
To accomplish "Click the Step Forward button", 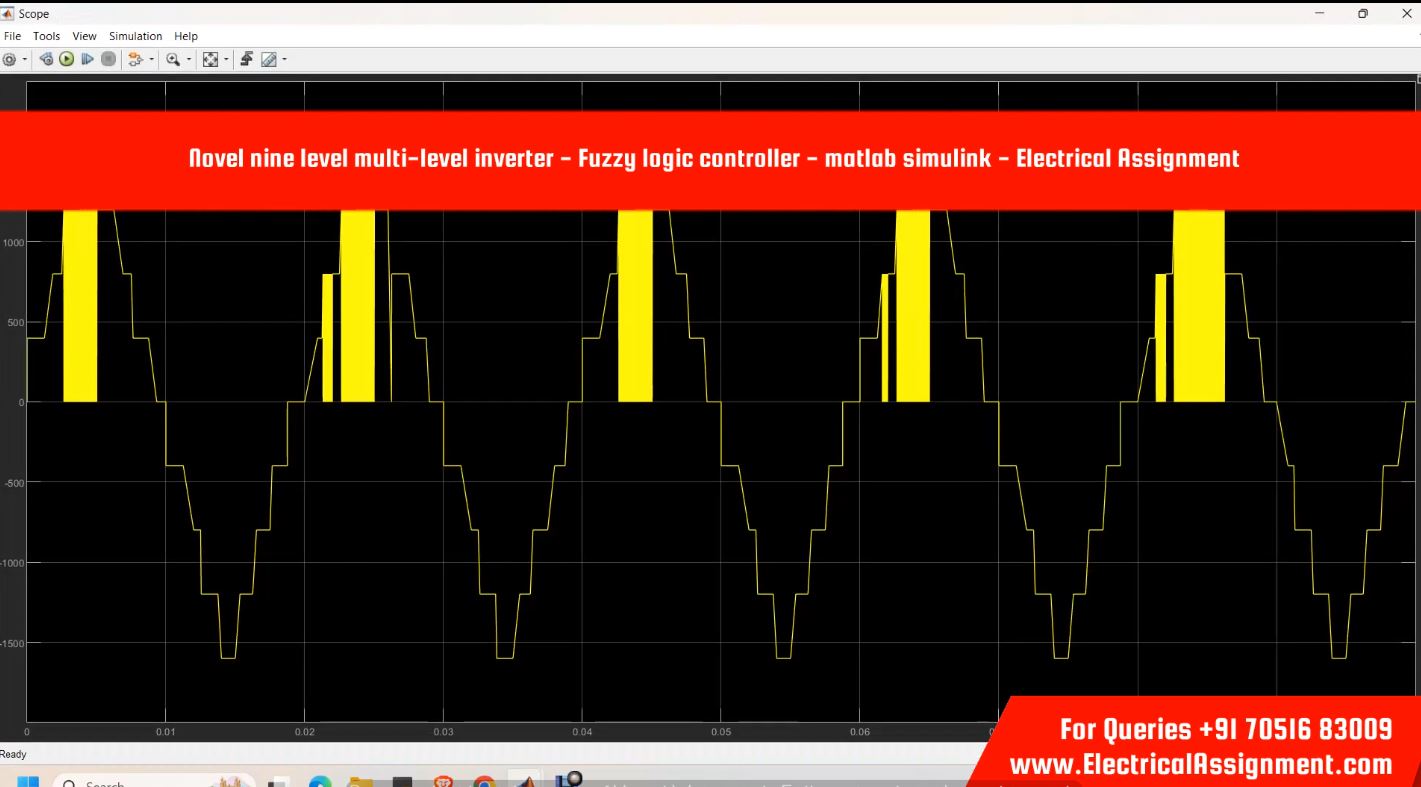I will coord(87,59).
